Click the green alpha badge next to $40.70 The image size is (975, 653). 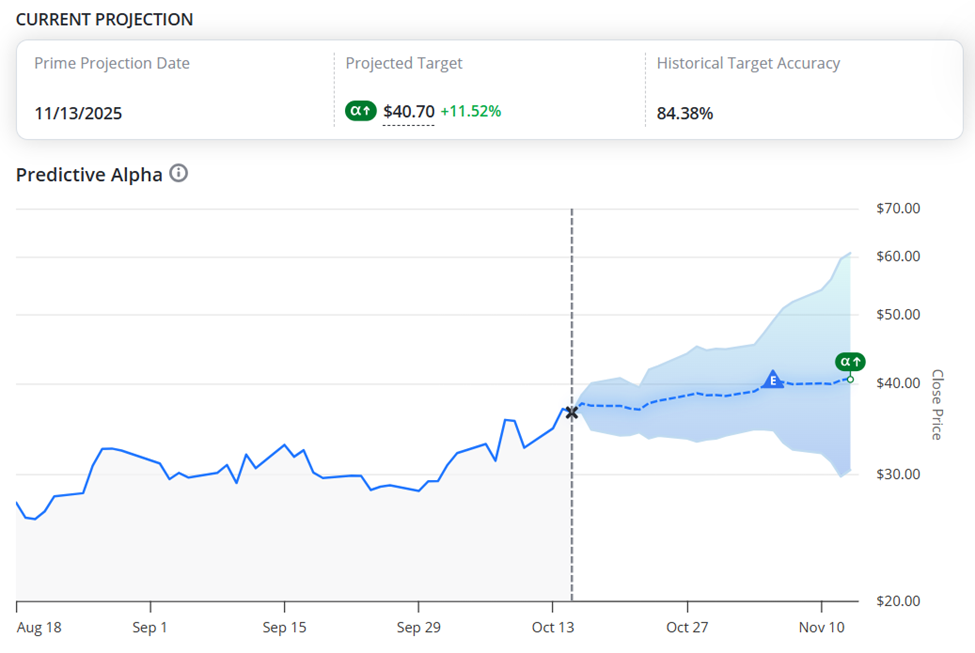tap(360, 112)
